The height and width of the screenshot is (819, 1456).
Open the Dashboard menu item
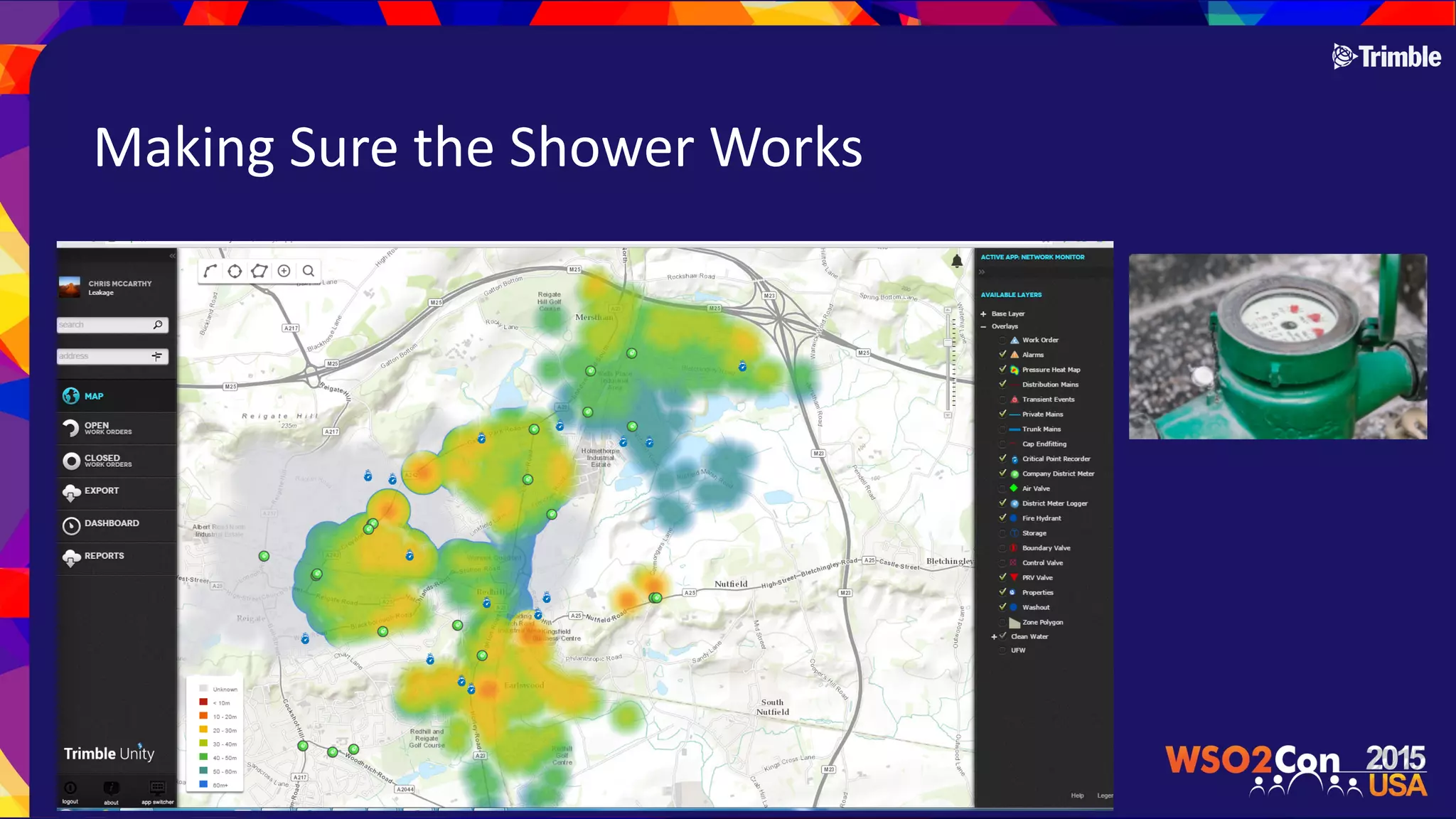click(x=112, y=523)
